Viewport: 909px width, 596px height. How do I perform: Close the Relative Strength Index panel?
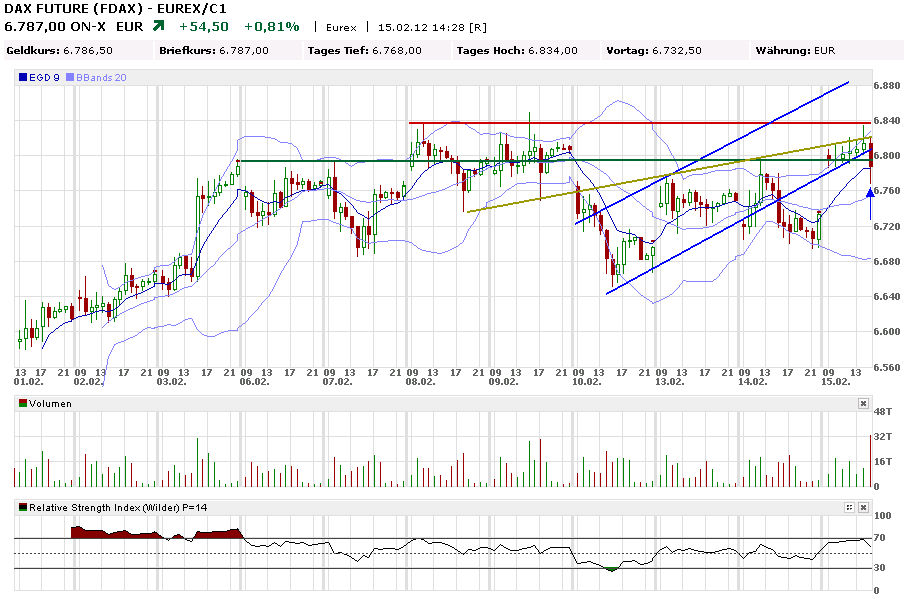(x=863, y=507)
